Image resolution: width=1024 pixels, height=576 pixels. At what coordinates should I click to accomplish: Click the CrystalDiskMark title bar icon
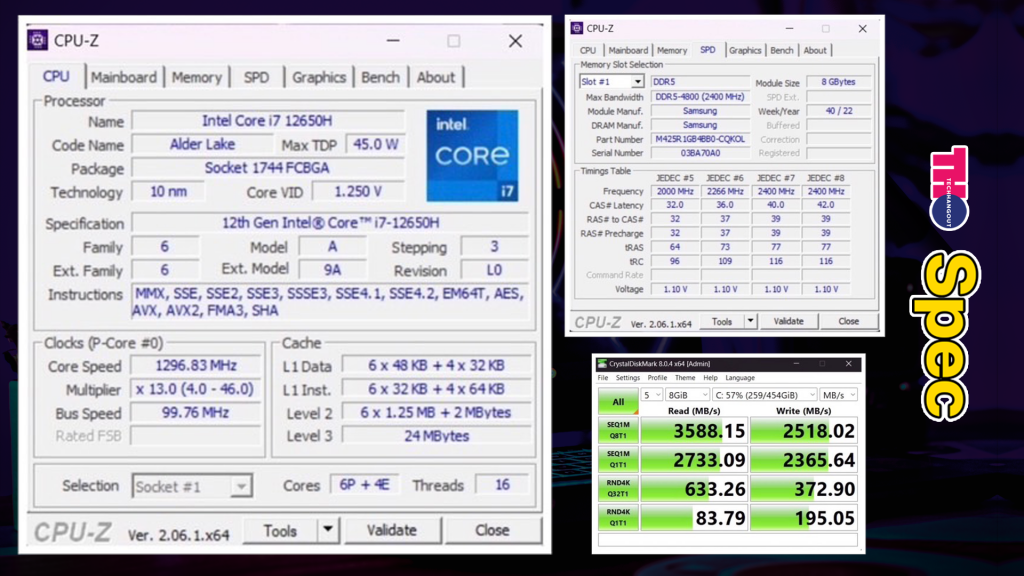point(602,364)
